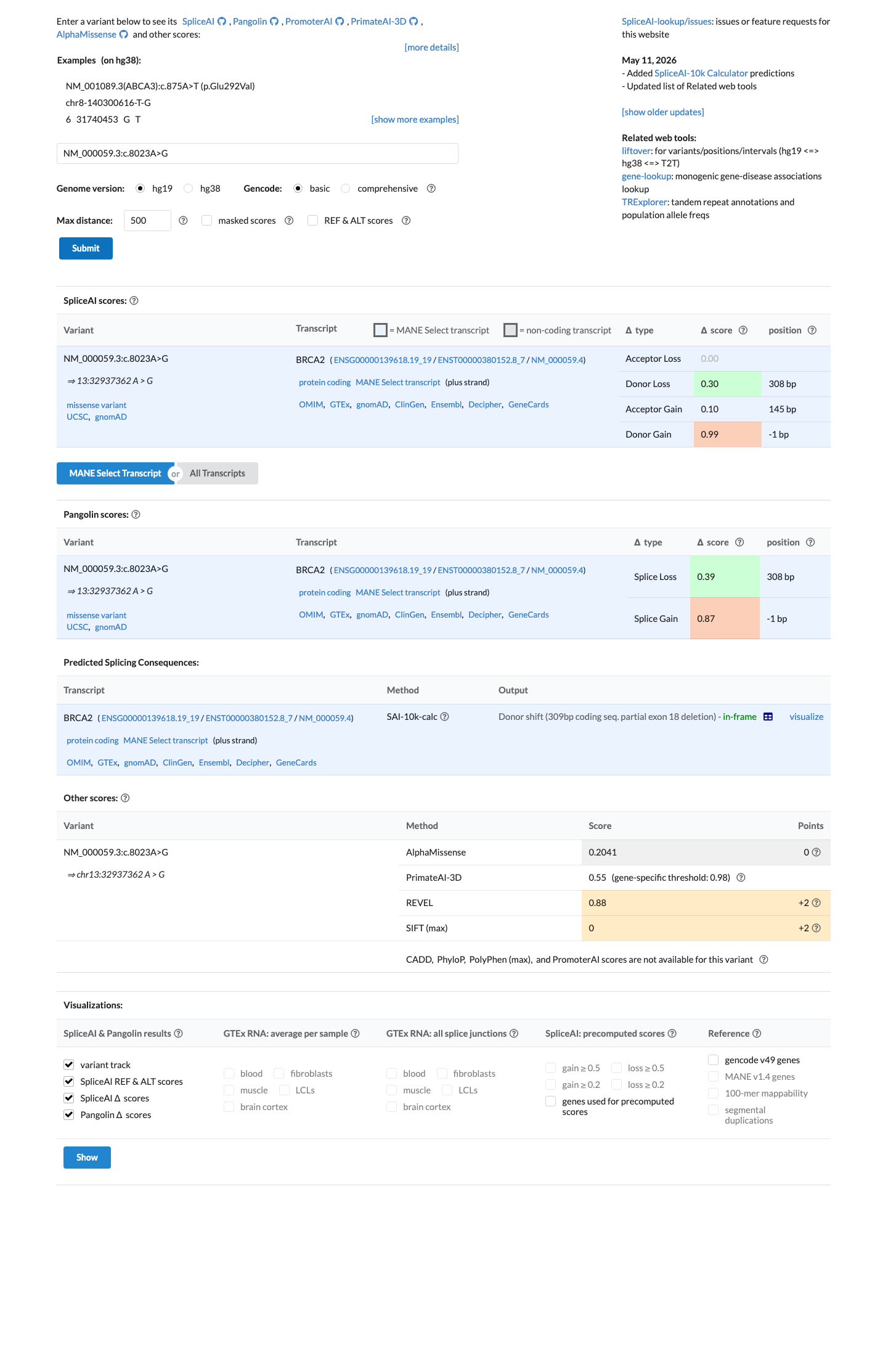This screenshot has height=1356, width=896.
Task: Open gnomAD link under Pangolin missense variant
Action: tap(111, 627)
